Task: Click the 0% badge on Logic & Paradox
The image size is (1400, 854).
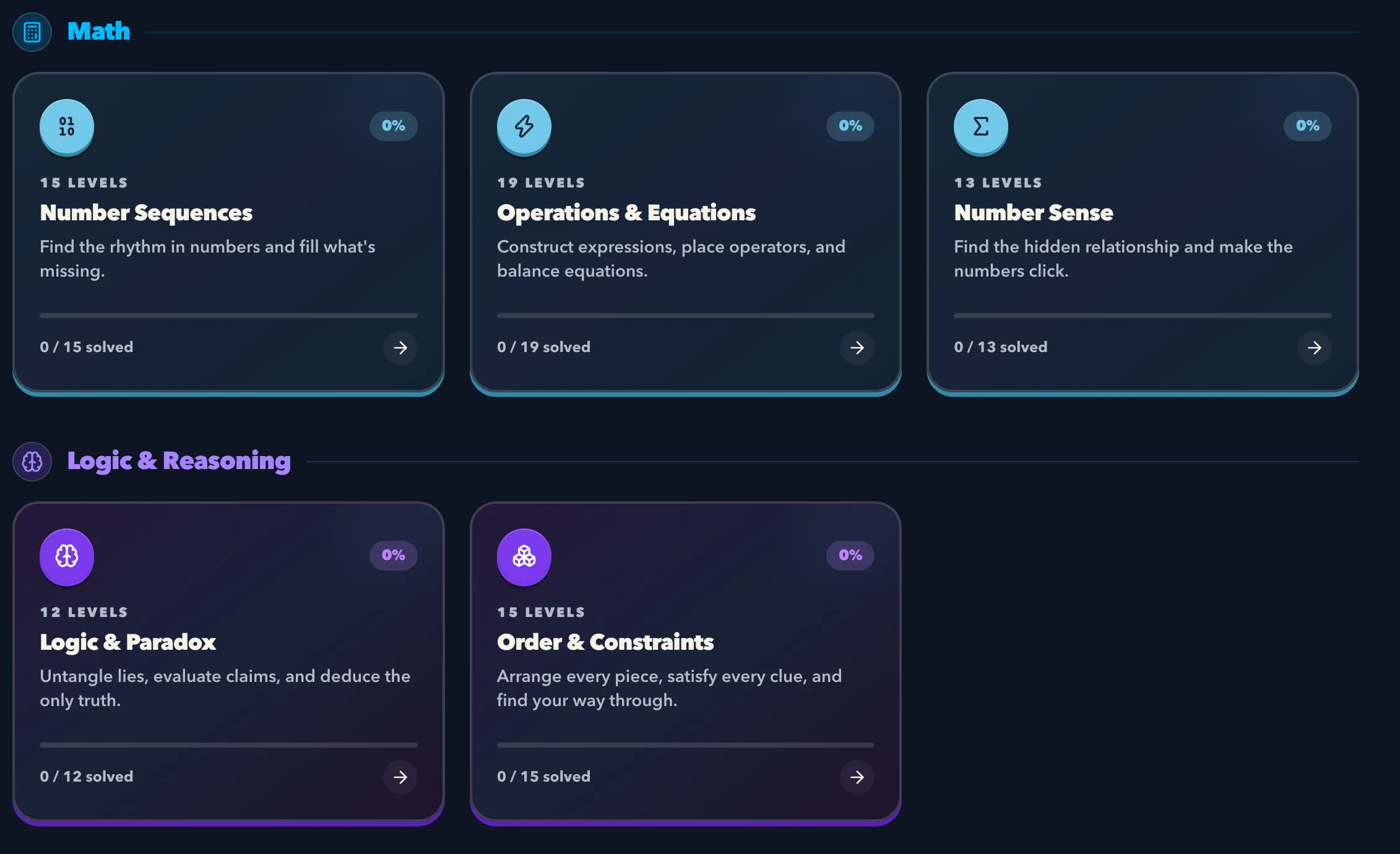Action: click(x=394, y=555)
